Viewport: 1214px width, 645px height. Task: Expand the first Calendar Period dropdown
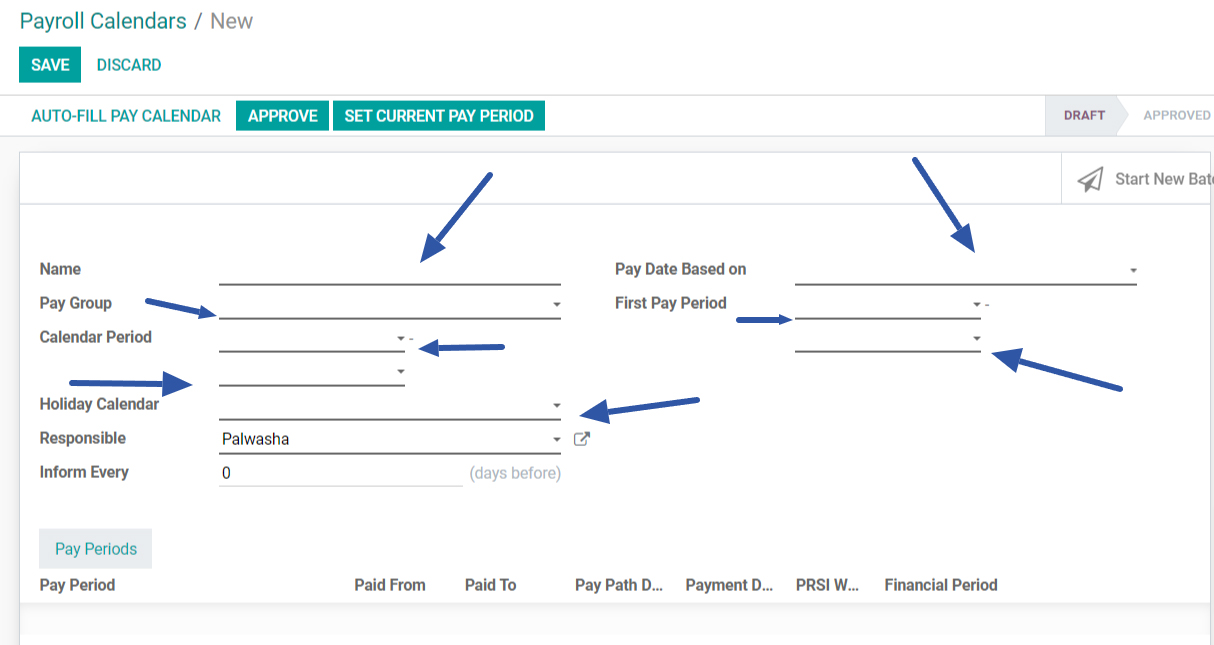click(399, 339)
